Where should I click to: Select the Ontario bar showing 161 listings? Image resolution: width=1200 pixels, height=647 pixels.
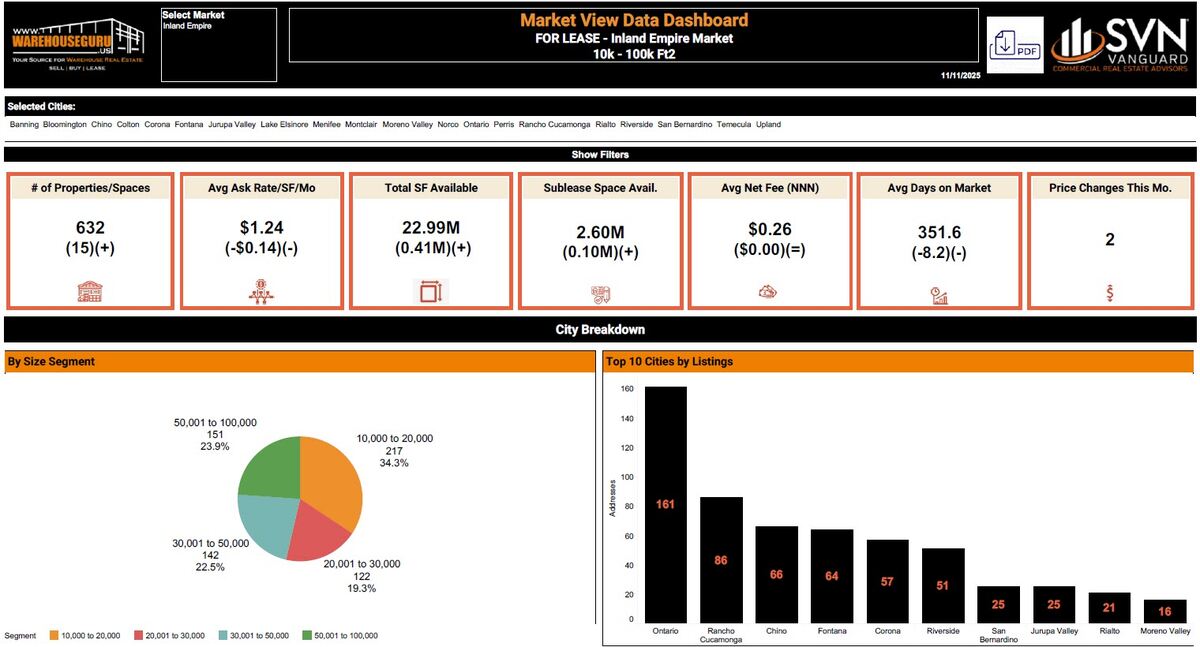pos(665,504)
